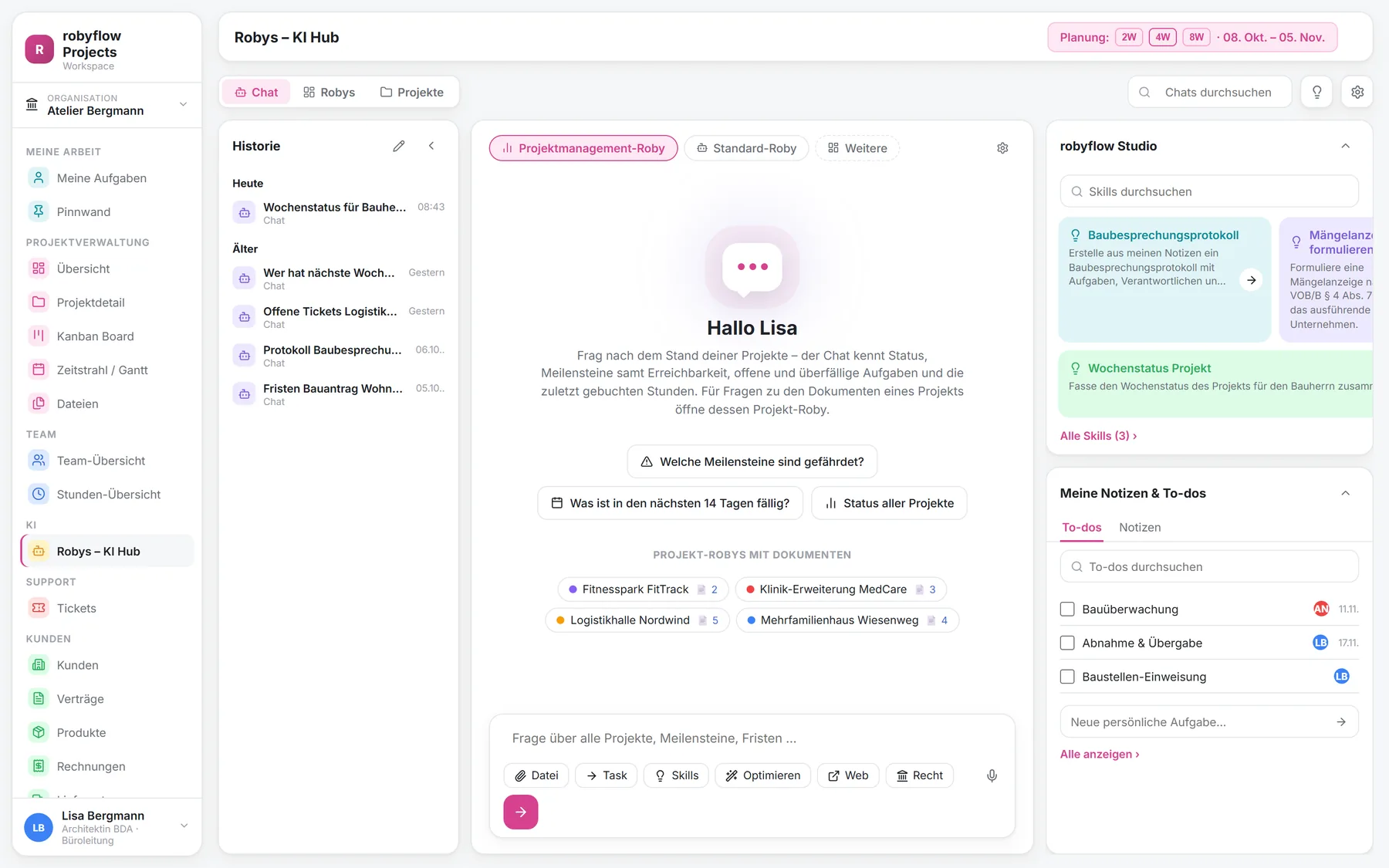Open Tickets under Support
The width and height of the screenshot is (1389, 868).
point(106,608)
